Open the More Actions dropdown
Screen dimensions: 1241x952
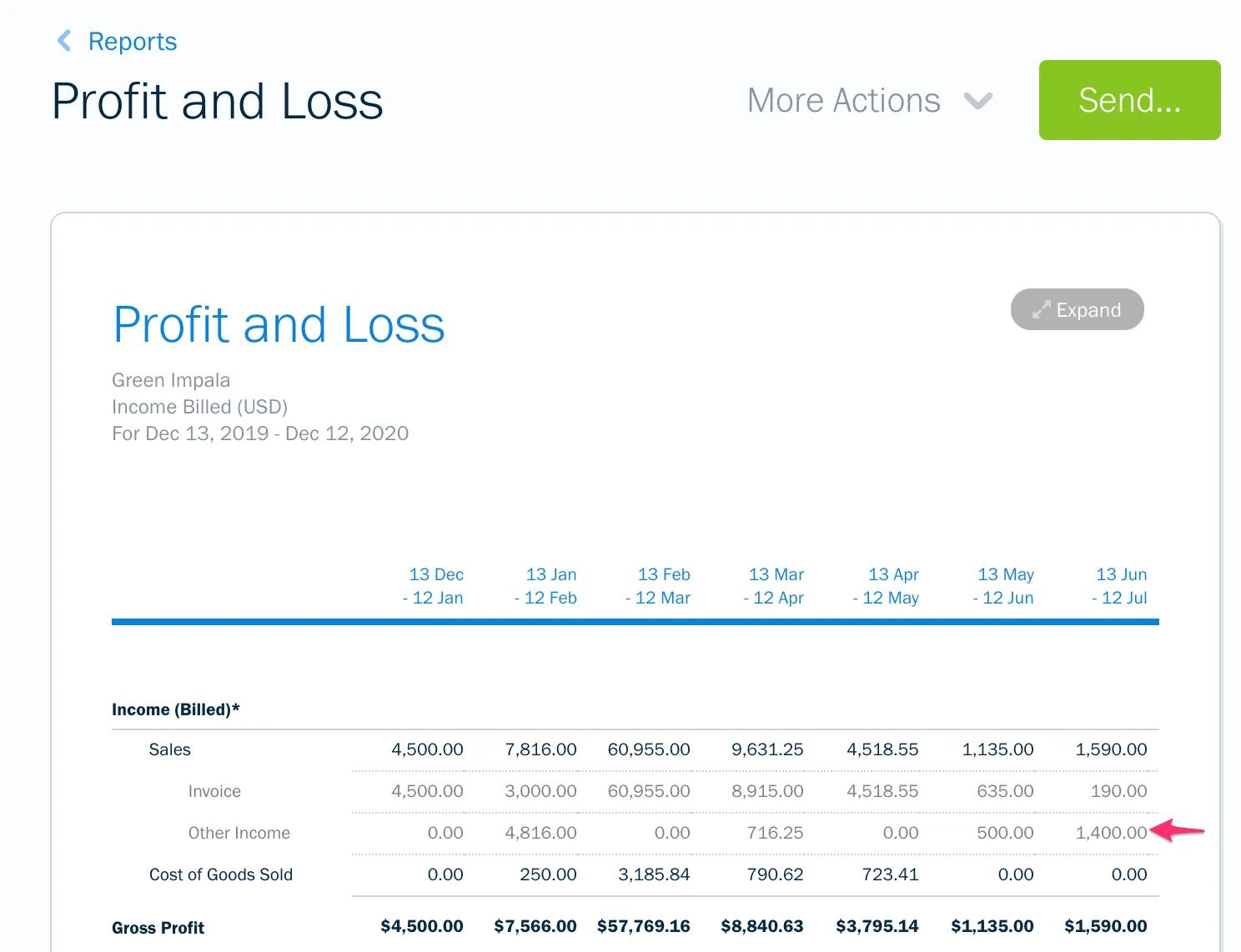pos(844,101)
